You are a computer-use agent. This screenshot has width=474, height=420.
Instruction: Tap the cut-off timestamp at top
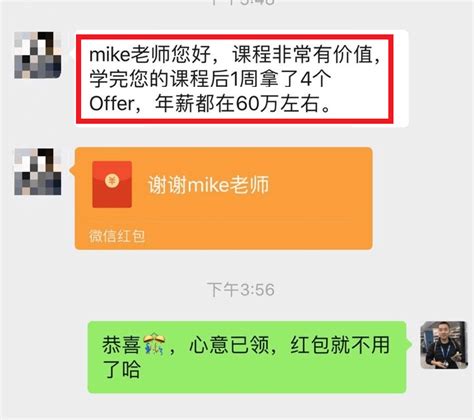(243, 2)
